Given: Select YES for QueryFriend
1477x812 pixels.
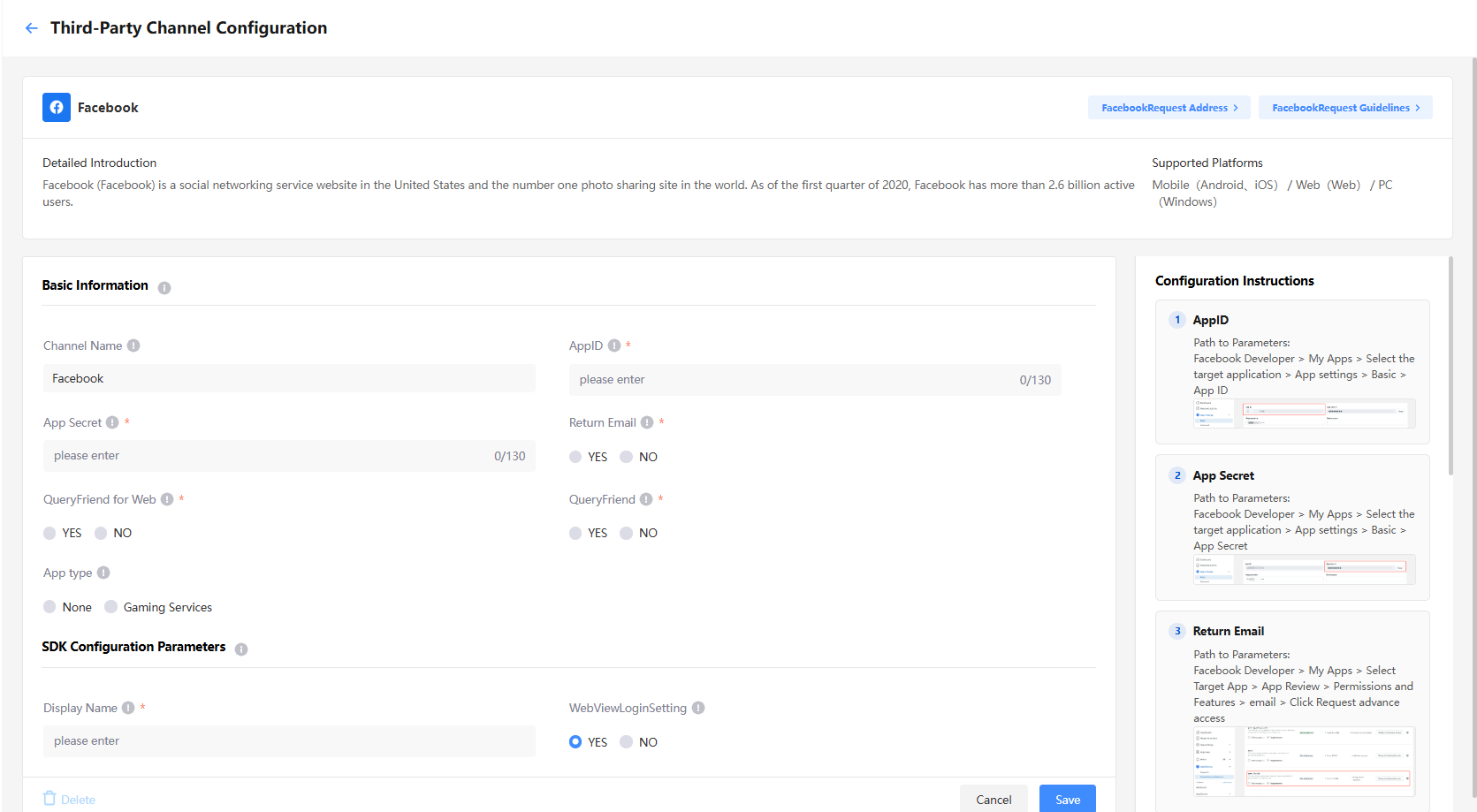Looking at the screenshot, I should click(x=575, y=533).
